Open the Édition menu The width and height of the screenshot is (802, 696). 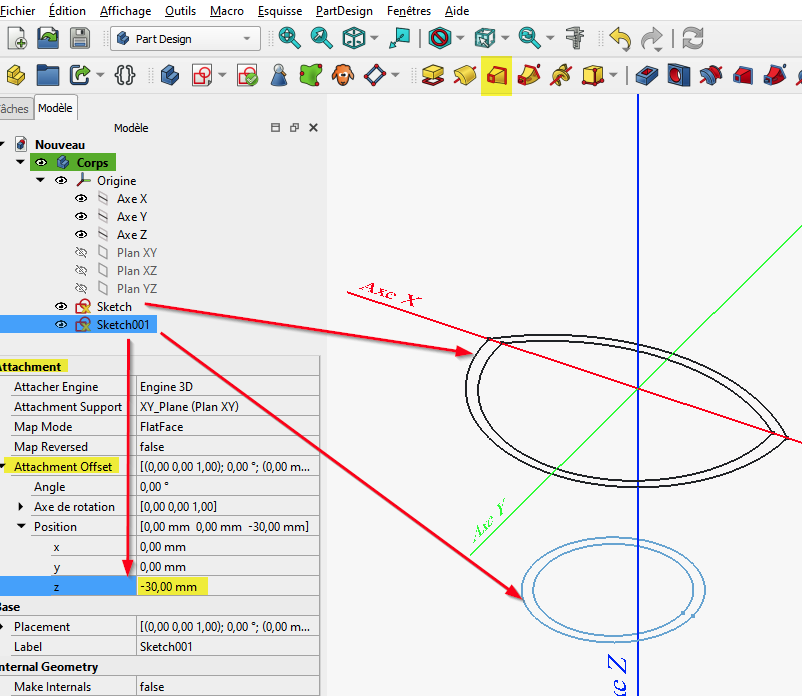[x=67, y=11]
